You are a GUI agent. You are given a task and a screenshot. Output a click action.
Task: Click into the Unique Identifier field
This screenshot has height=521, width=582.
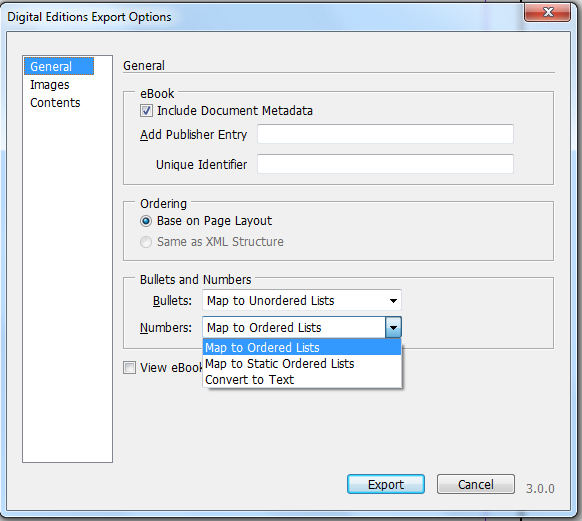(x=385, y=164)
